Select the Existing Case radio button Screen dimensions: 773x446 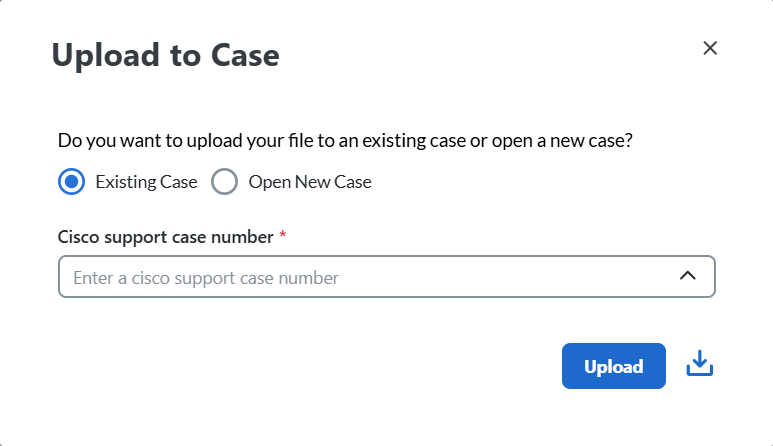click(71, 182)
